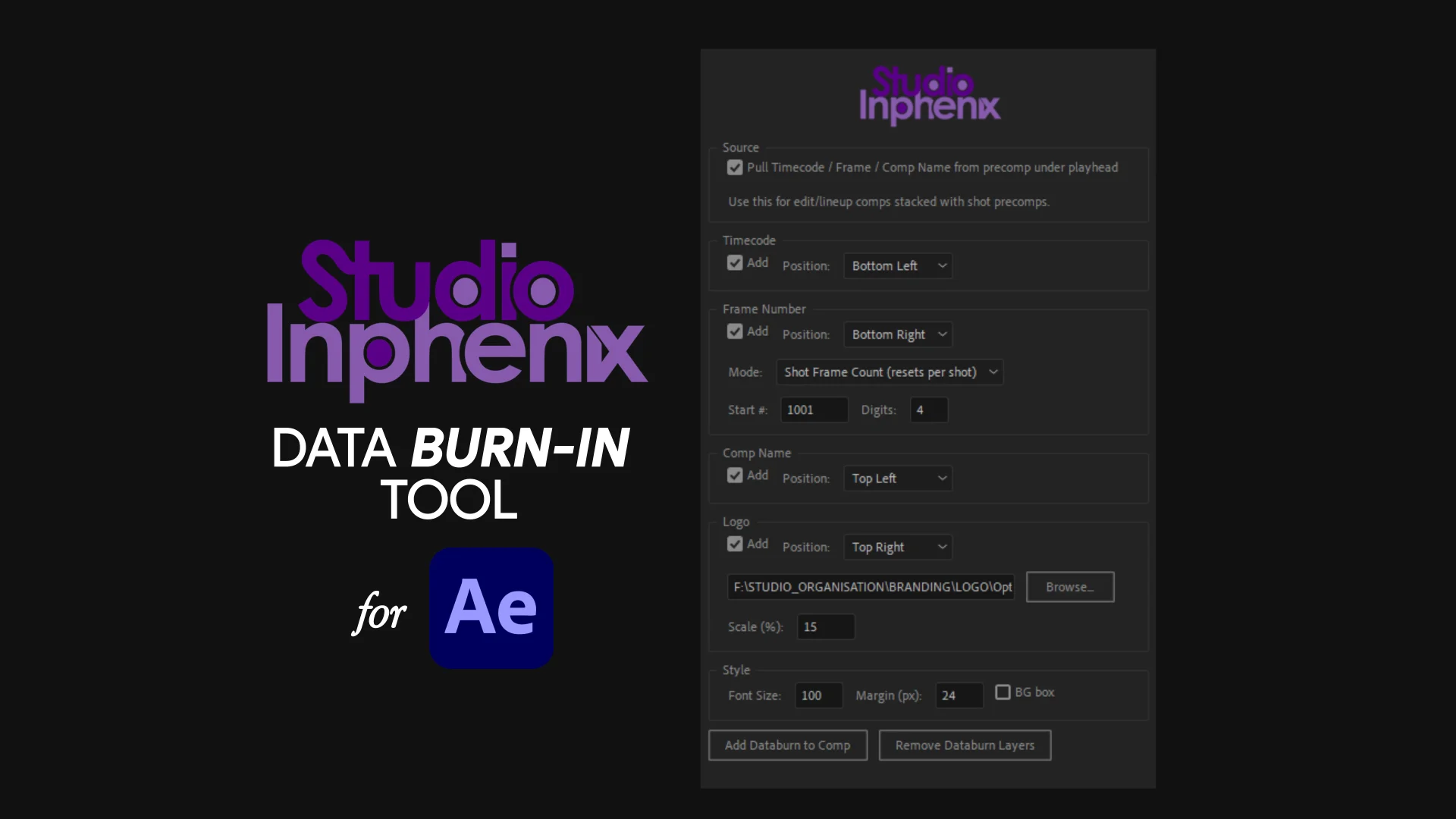Click the 'TOOL' heading text
Image resolution: width=1456 pixels, height=819 pixels.
click(x=449, y=500)
